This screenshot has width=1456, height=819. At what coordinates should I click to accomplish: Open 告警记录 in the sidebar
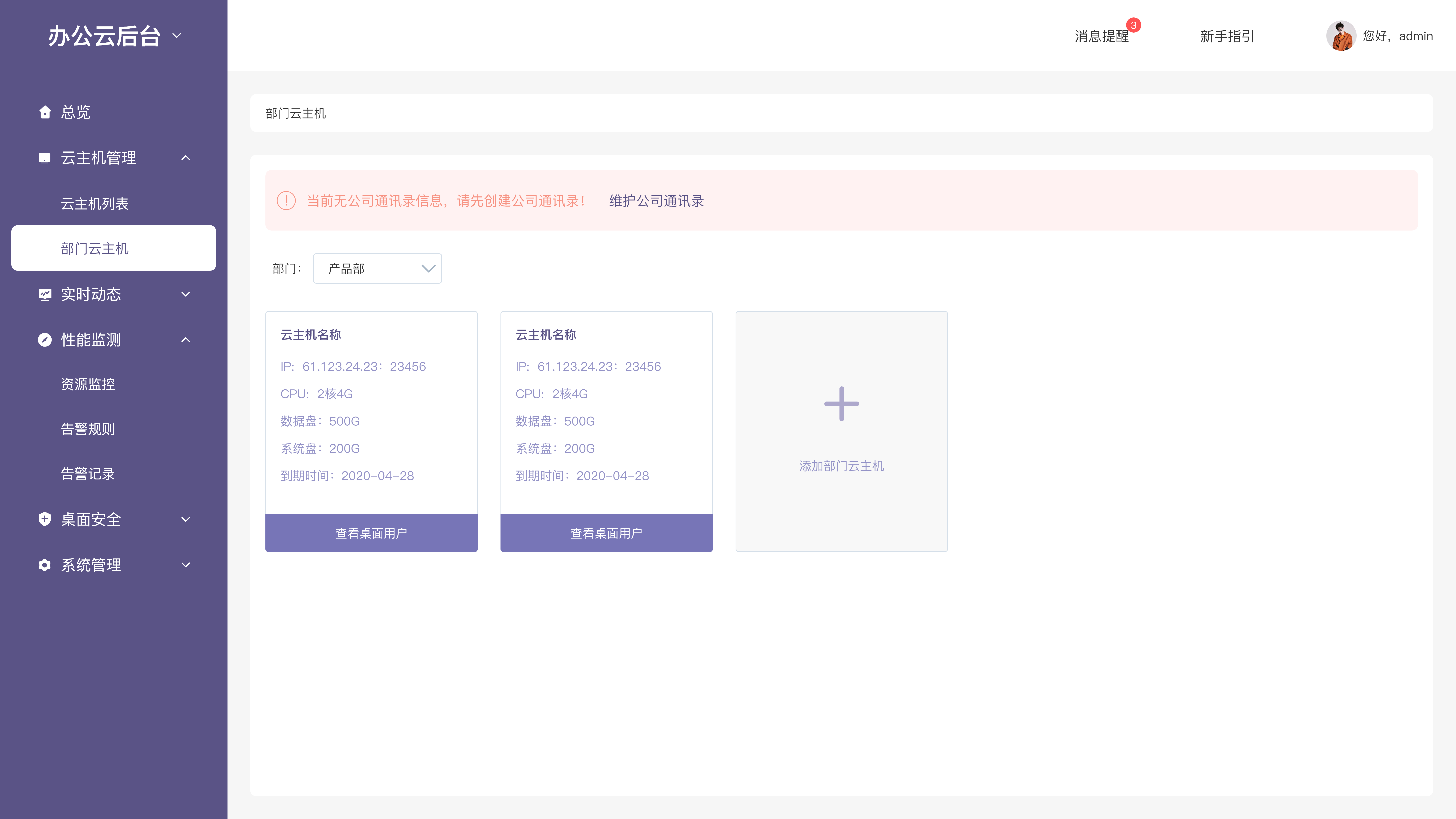[88, 474]
